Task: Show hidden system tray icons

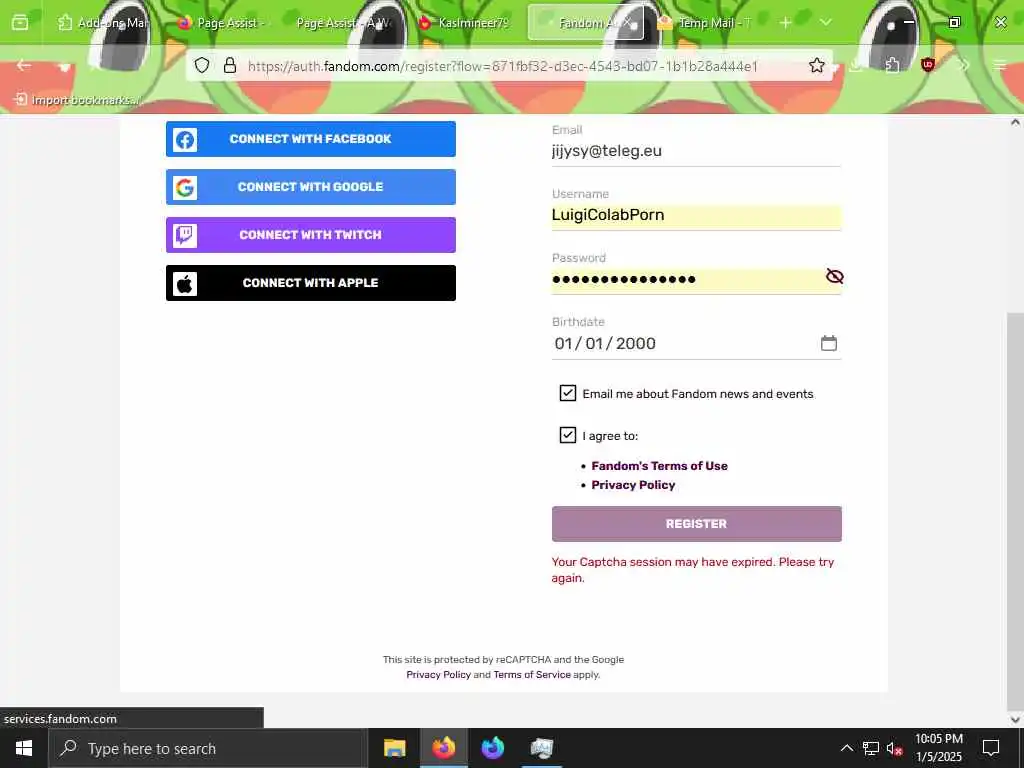Action: (x=846, y=748)
